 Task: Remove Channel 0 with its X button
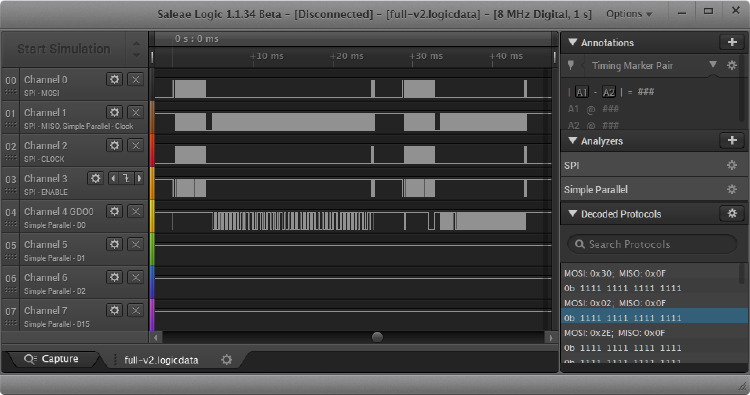[136, 79]
